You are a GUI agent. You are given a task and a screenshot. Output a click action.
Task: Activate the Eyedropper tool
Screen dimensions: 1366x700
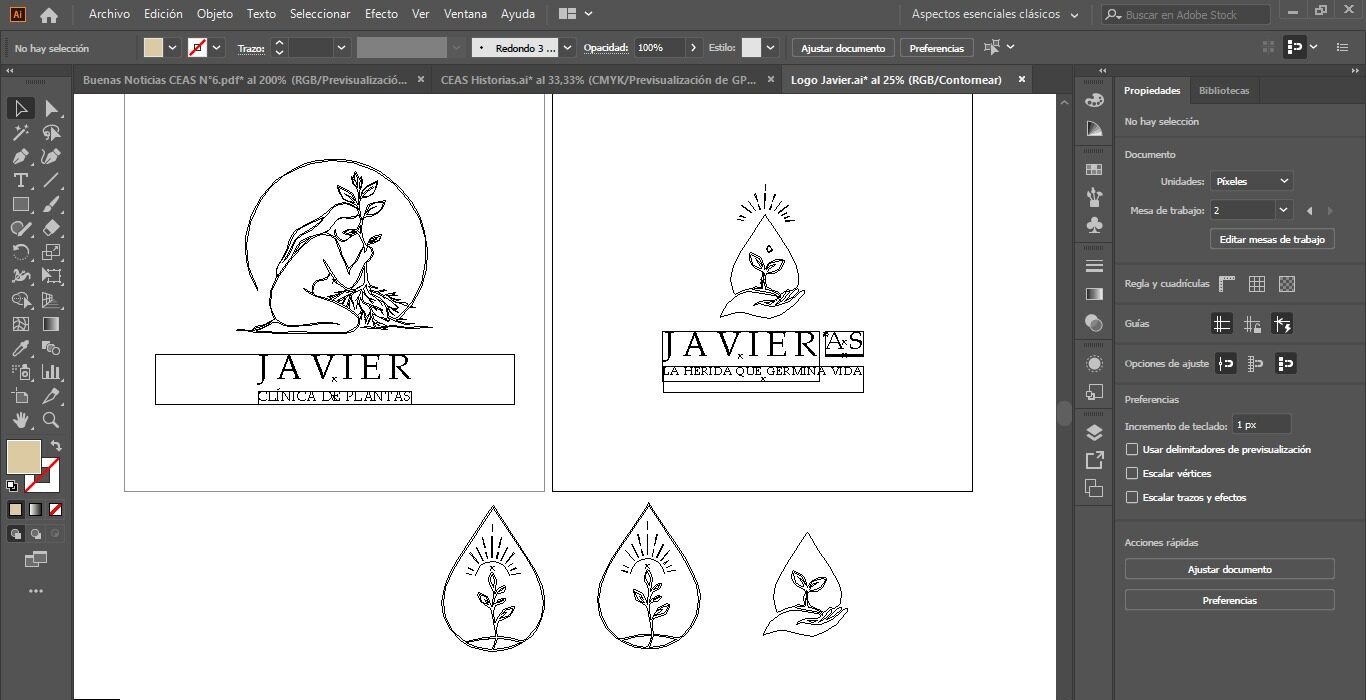click(x=20, y=348)
